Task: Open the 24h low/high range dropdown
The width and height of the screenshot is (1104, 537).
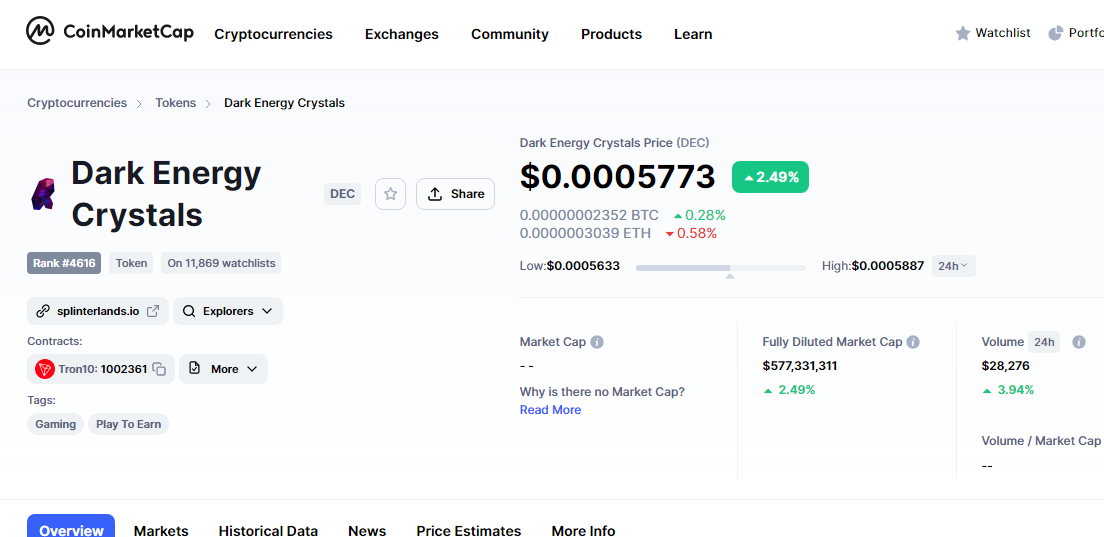Action: [953, 266]
